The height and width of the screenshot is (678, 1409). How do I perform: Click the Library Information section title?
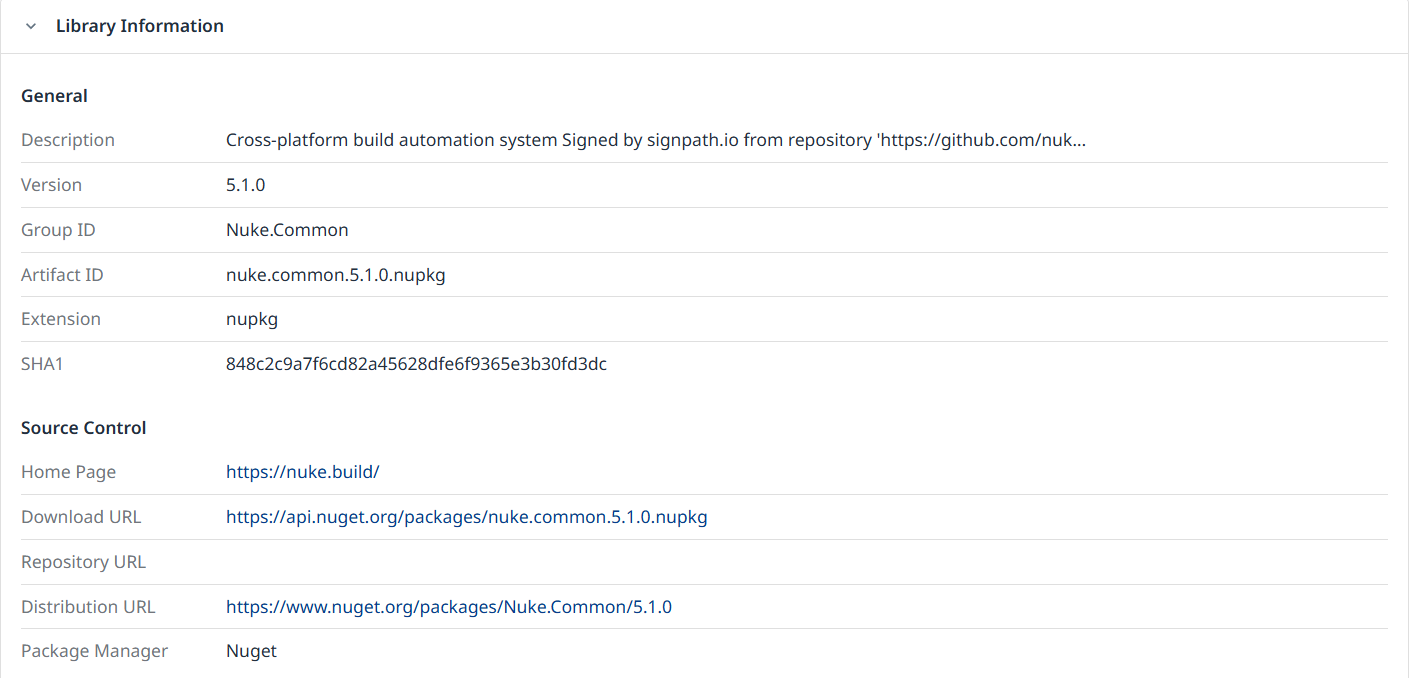(x=139, y=26)
